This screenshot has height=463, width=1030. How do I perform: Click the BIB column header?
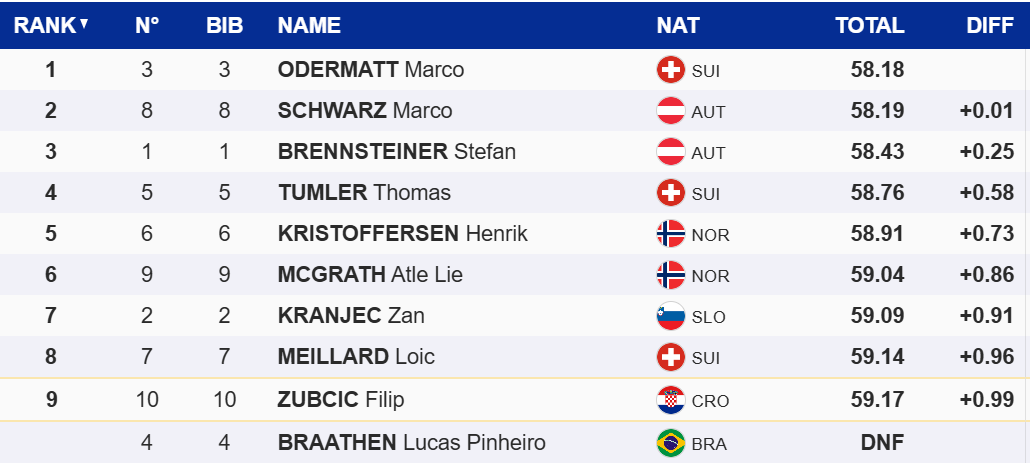click(x=224, y=26)
